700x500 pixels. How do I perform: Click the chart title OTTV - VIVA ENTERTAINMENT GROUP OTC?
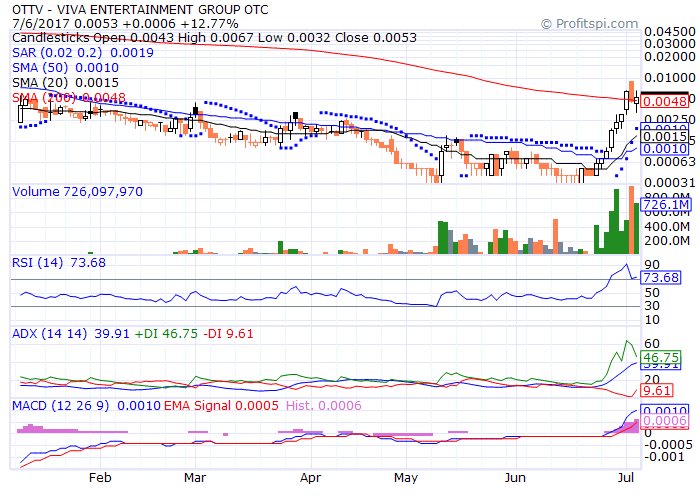pos(140,9)
